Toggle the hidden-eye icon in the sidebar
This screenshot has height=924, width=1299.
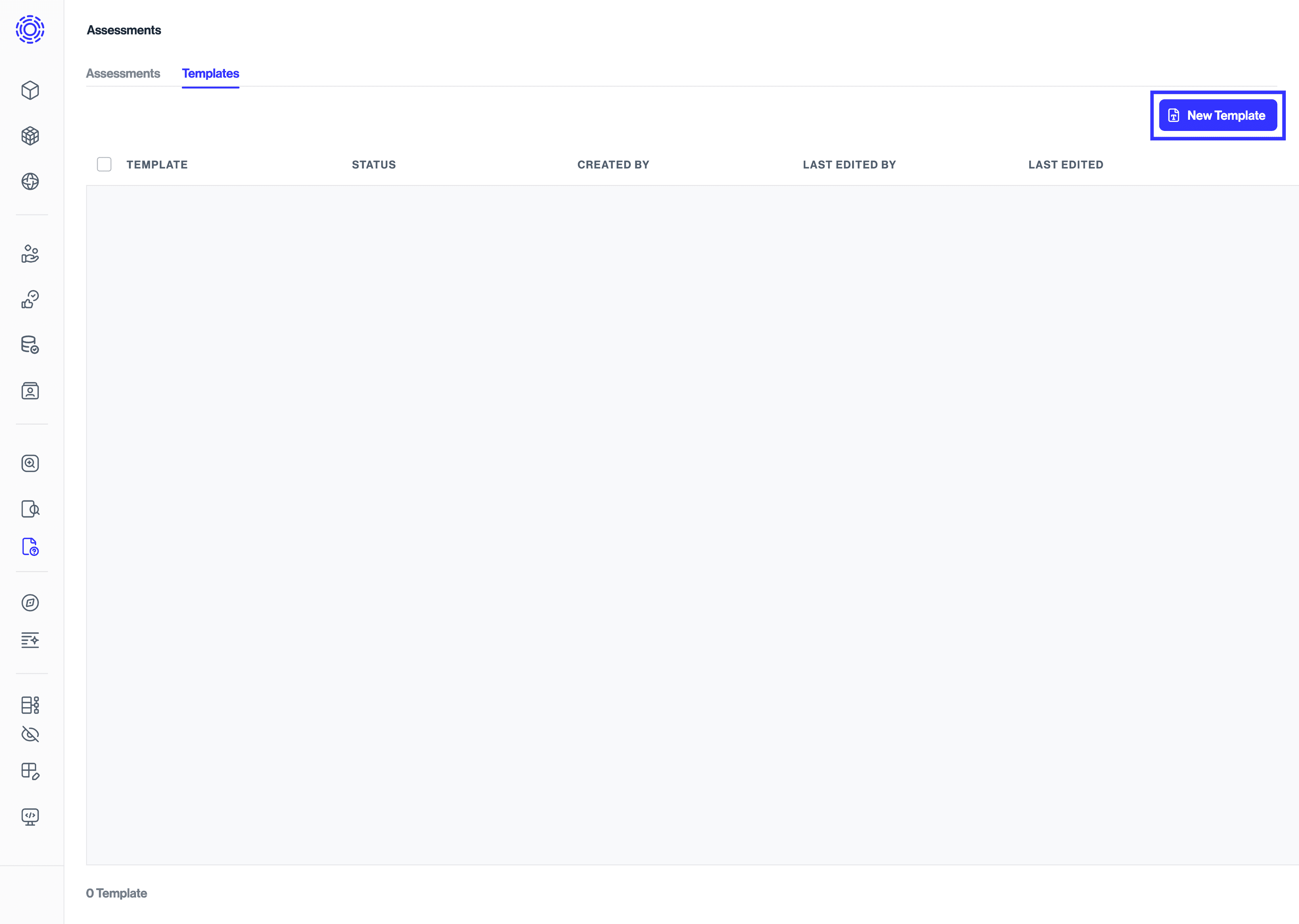(29, 735)
